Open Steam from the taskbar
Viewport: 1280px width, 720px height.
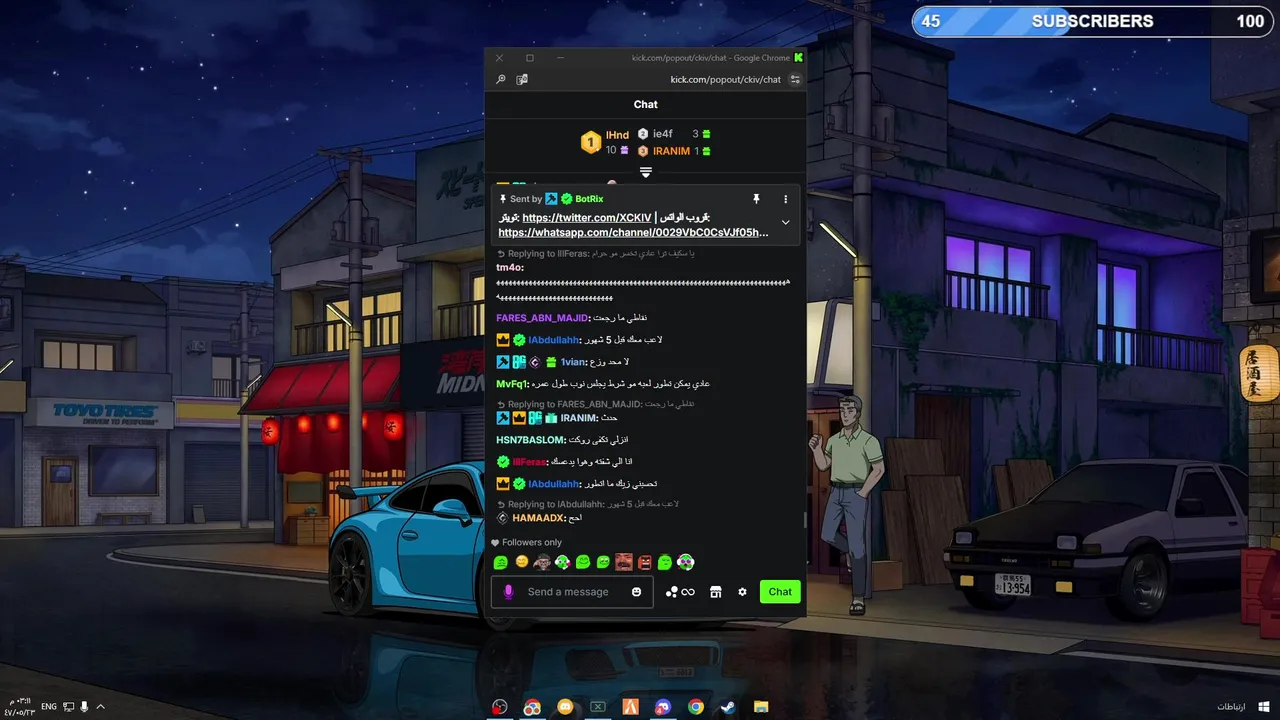tap(727, 707)
